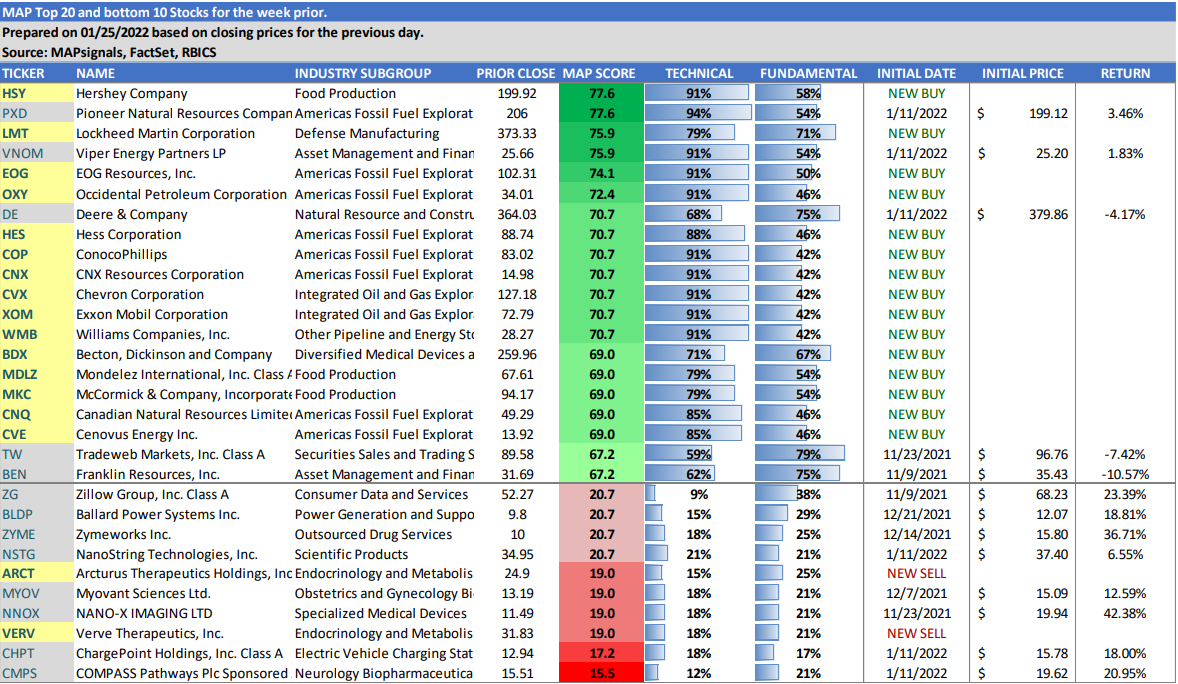Click the 17.2 MAP score cell for CHPT
Viewport: 1178px width, 684px height.
pos(601,653)
